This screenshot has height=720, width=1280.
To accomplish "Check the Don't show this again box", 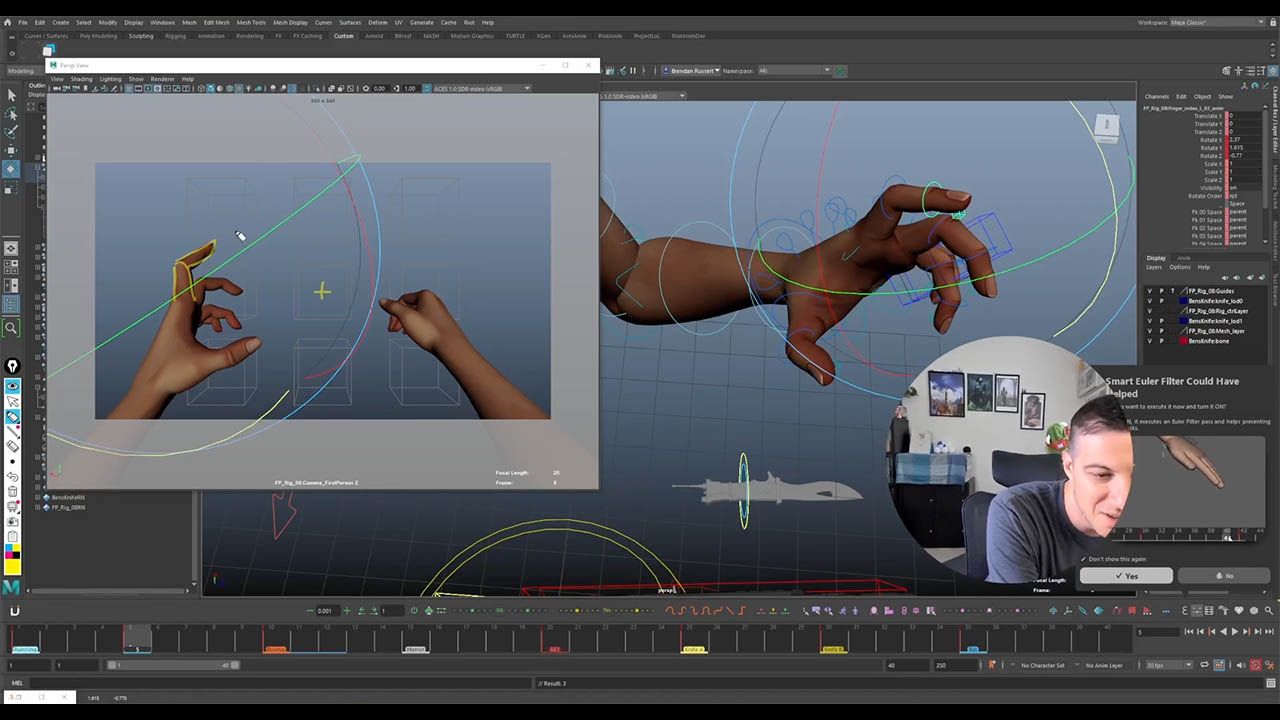I will click(1084, 559).
